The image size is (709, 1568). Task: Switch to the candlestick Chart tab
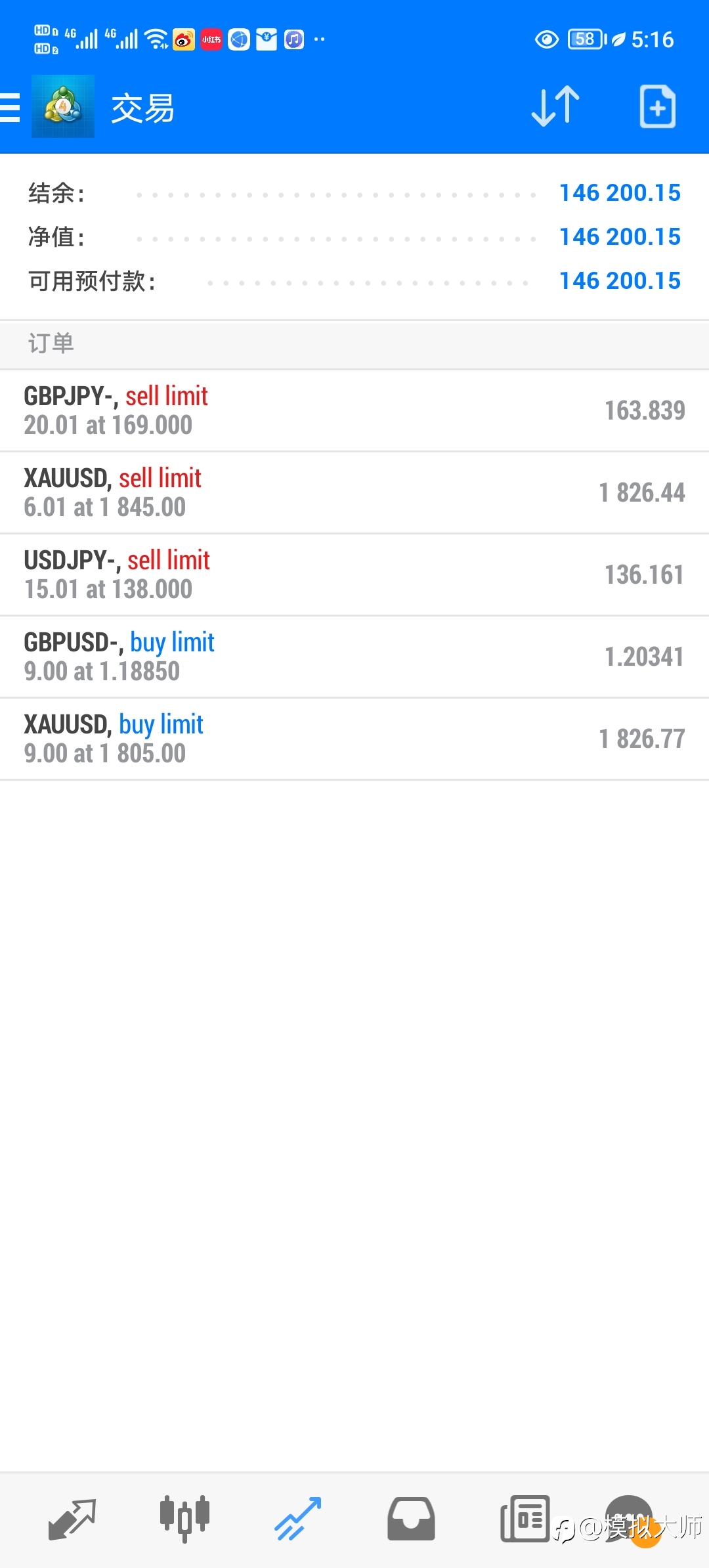[184, 1519]
